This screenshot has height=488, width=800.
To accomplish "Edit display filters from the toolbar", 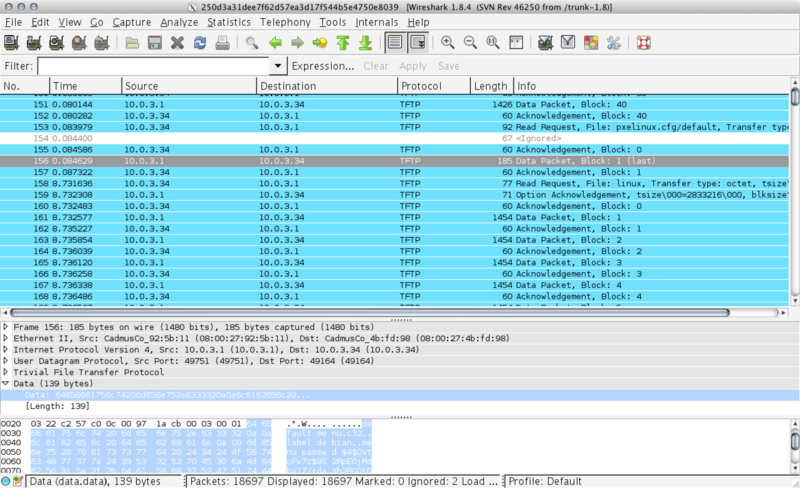I will tap(568, 43).
